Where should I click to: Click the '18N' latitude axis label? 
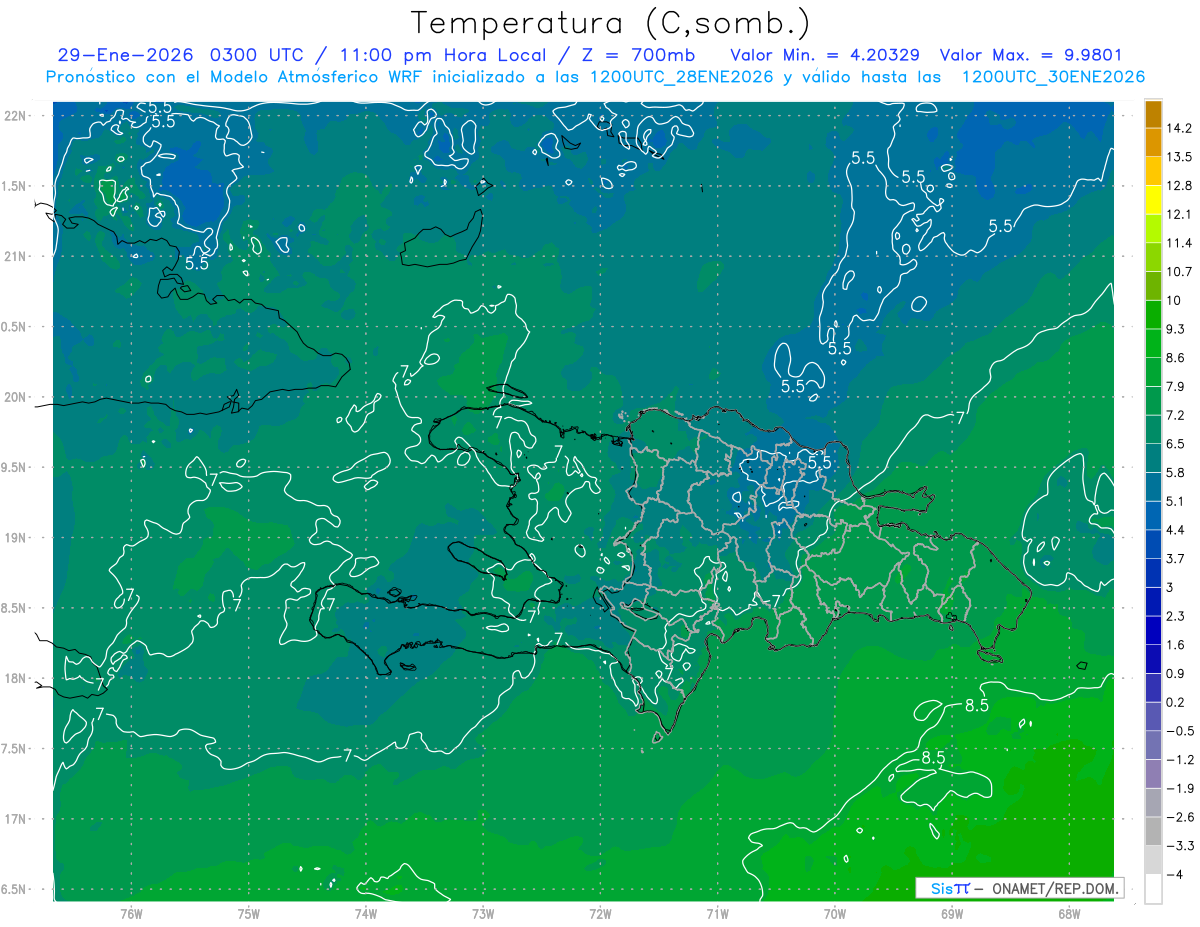pyautogui.click(x=15, y=679)
